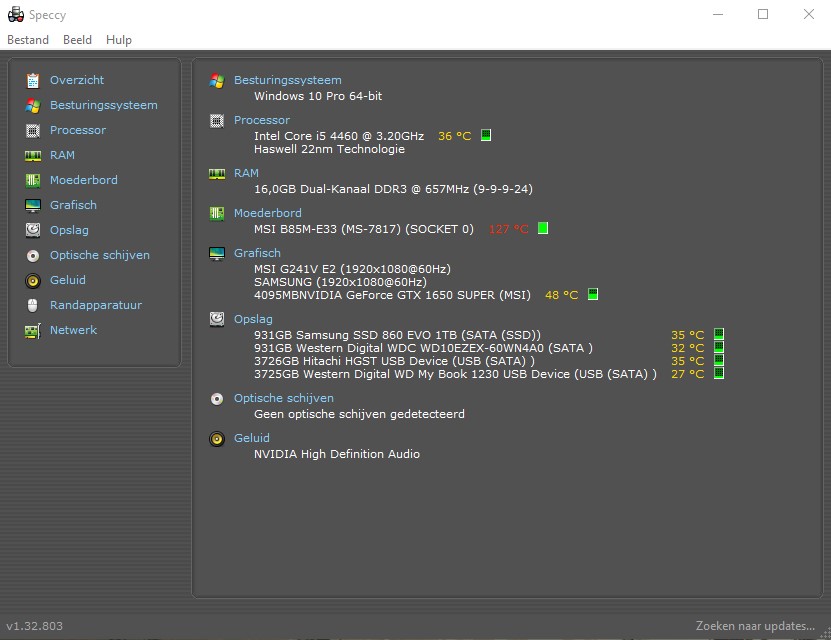Image resolution: width=831 pixels, height=640 pixels.
Task: Click 'MSI B85M-E33 (MS-7817) (SOCKET 0)' text
Action: click(364, 229)
